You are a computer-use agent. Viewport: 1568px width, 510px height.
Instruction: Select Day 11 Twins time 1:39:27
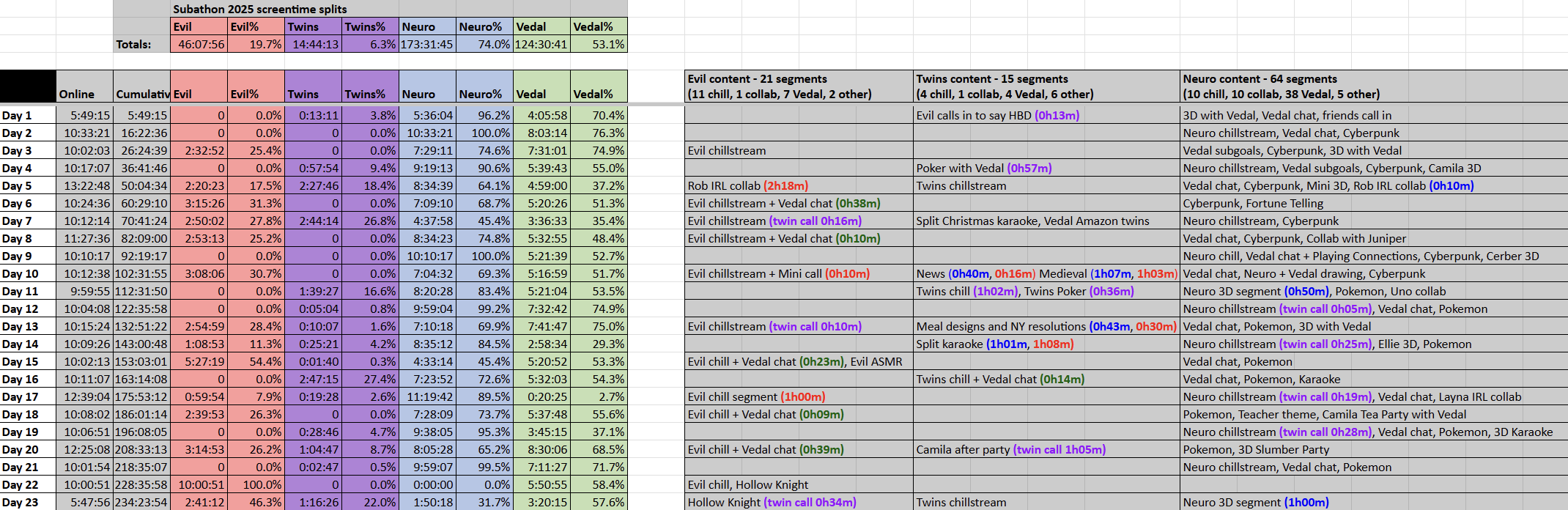click(x=313, y=291)
